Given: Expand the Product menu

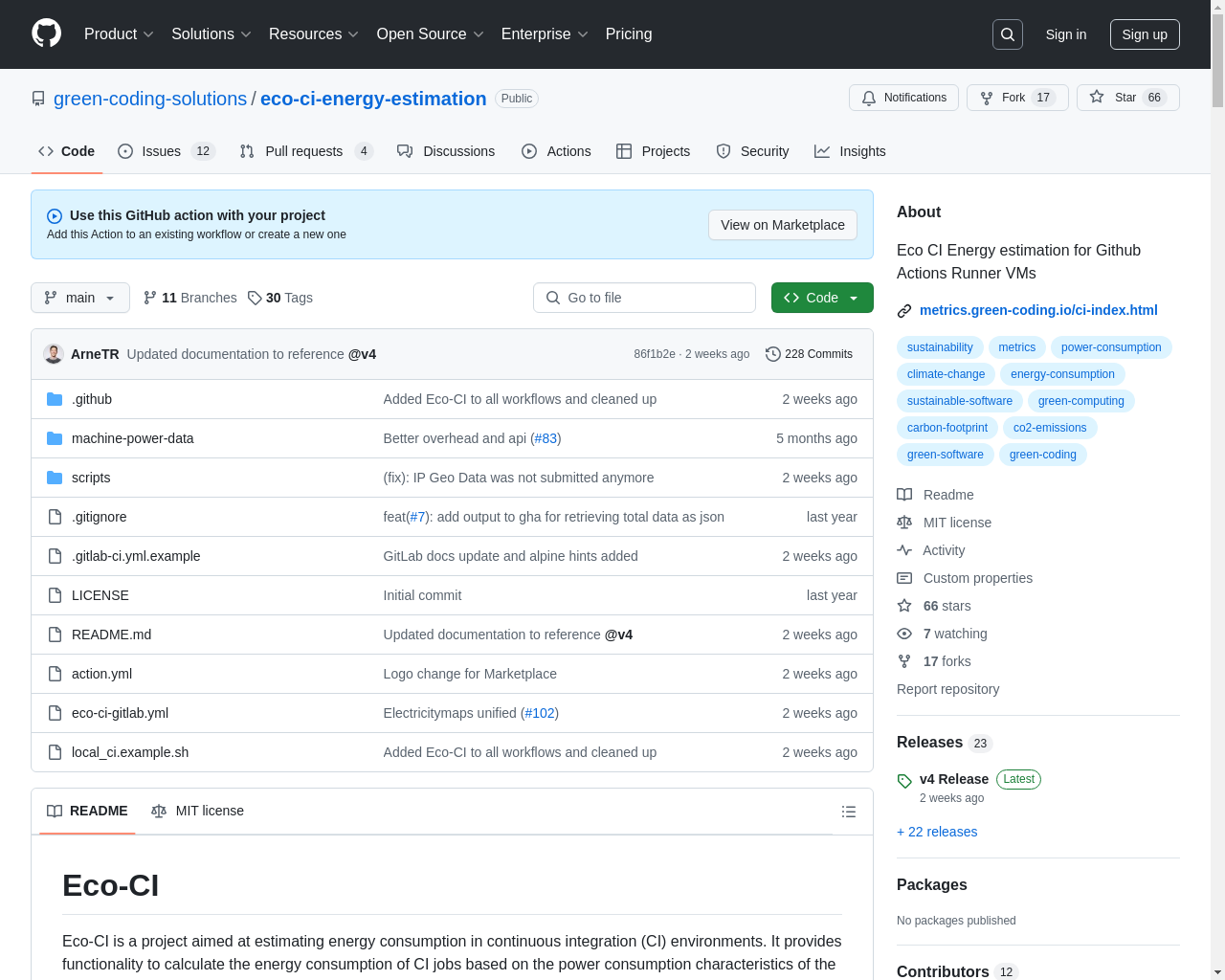Looking at the screenshot, I should (119, 34).
